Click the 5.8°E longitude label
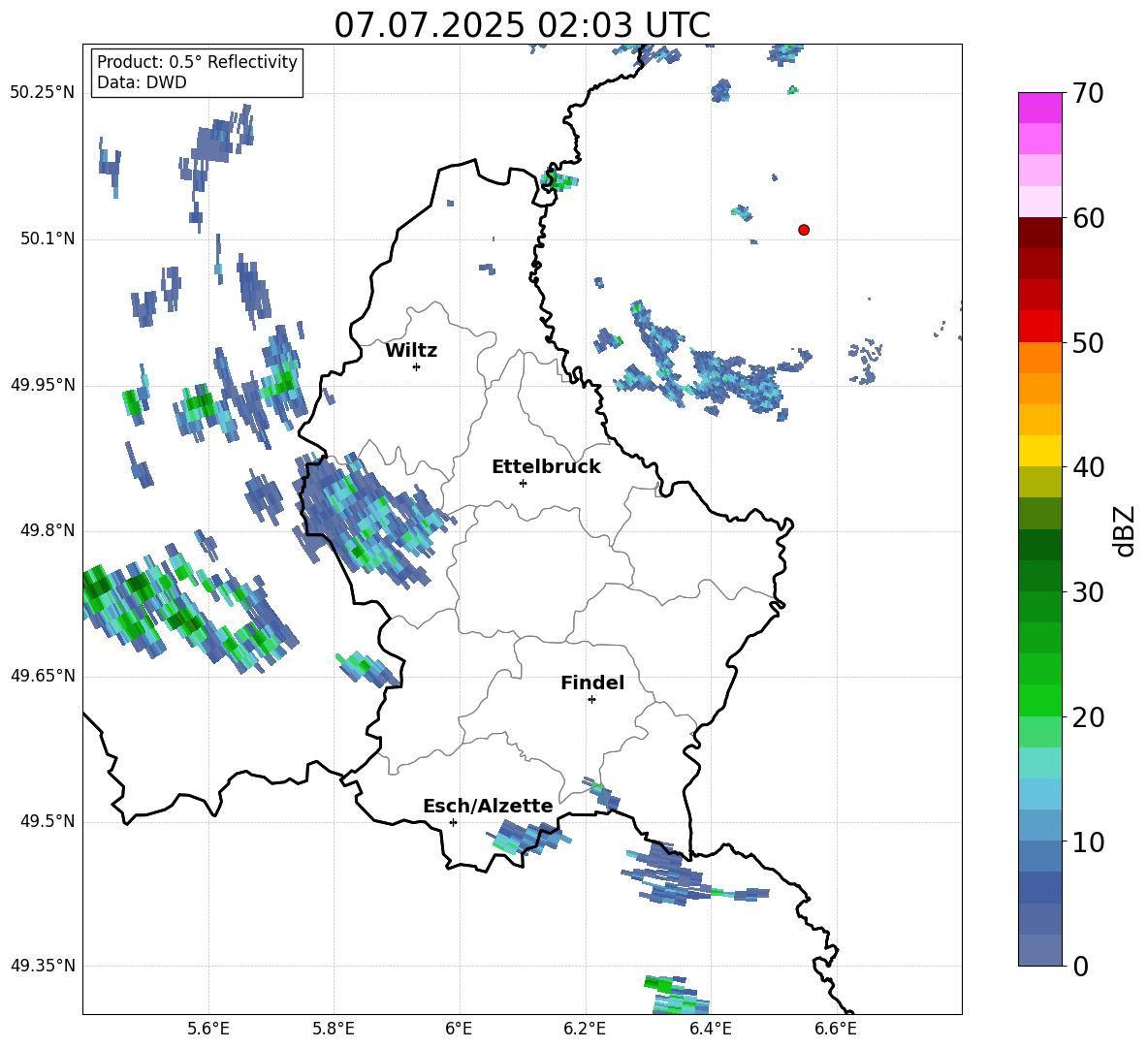Viewport: 1148px width, 1048px height. point(334,1029)
